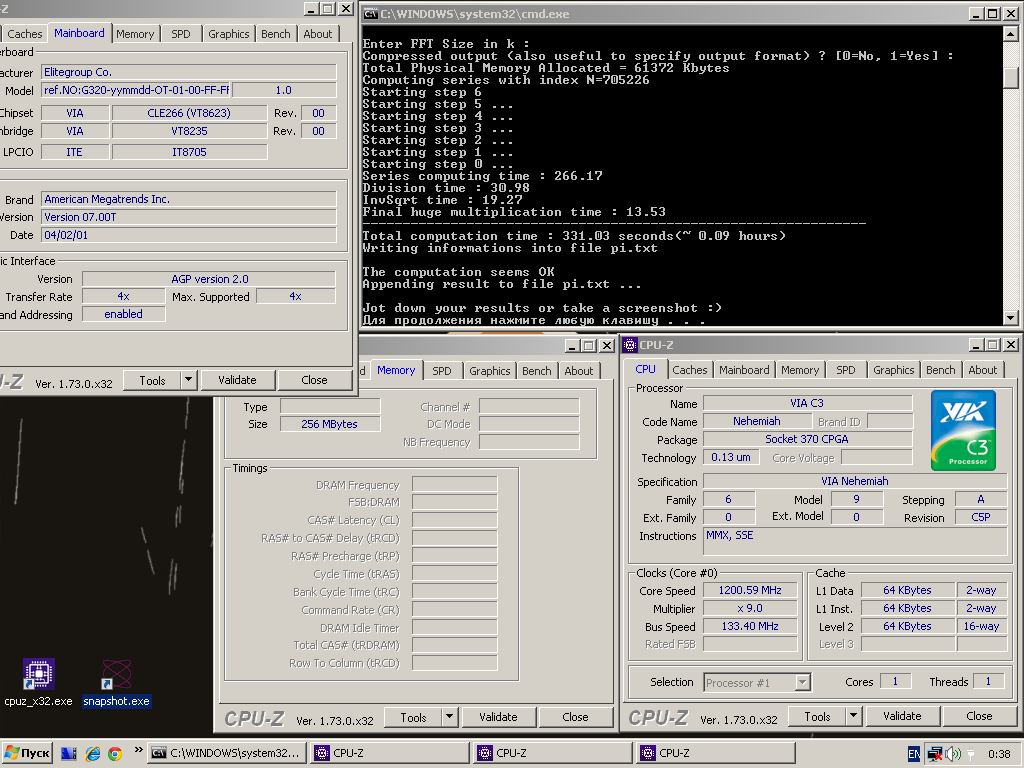Switch to cmd.exe taskbar button
Screen dimensions: 1024x768
pyautogui.click(x=226, y=753)
